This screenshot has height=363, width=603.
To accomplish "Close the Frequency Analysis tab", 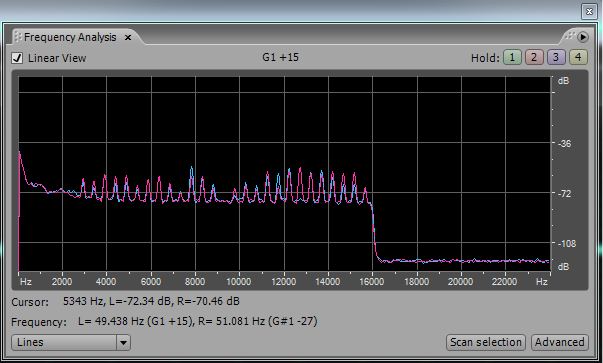I will [128, 37].
